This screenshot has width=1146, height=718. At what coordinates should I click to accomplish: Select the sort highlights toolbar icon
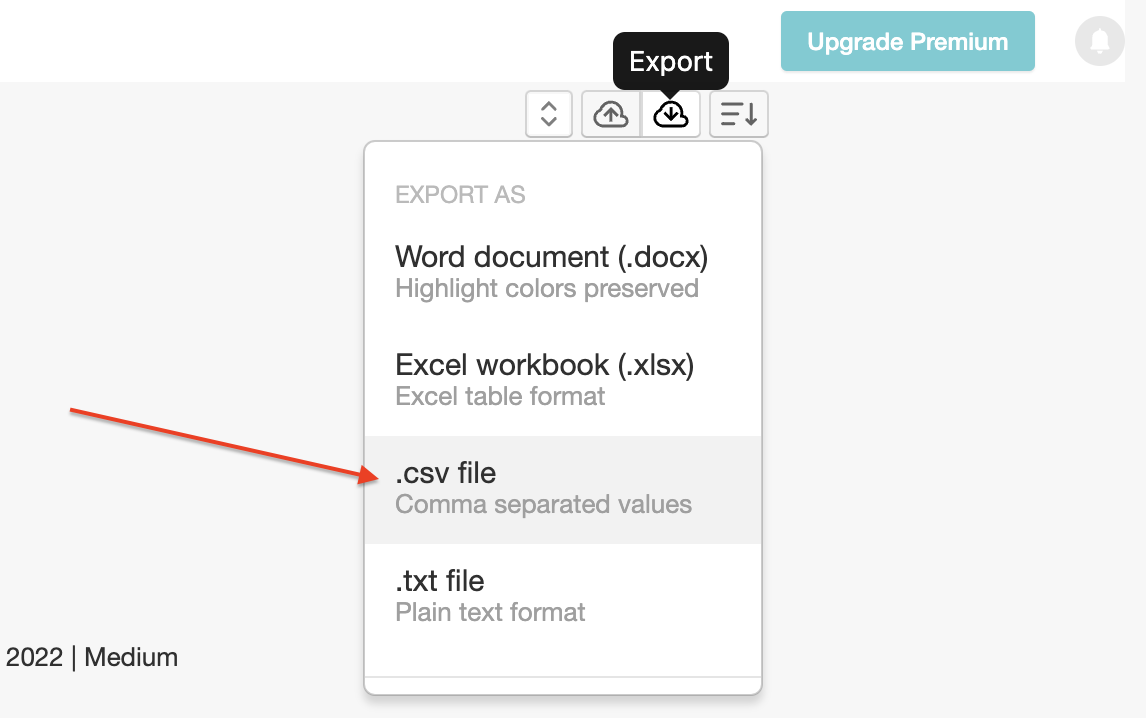[x=738, y=114]
